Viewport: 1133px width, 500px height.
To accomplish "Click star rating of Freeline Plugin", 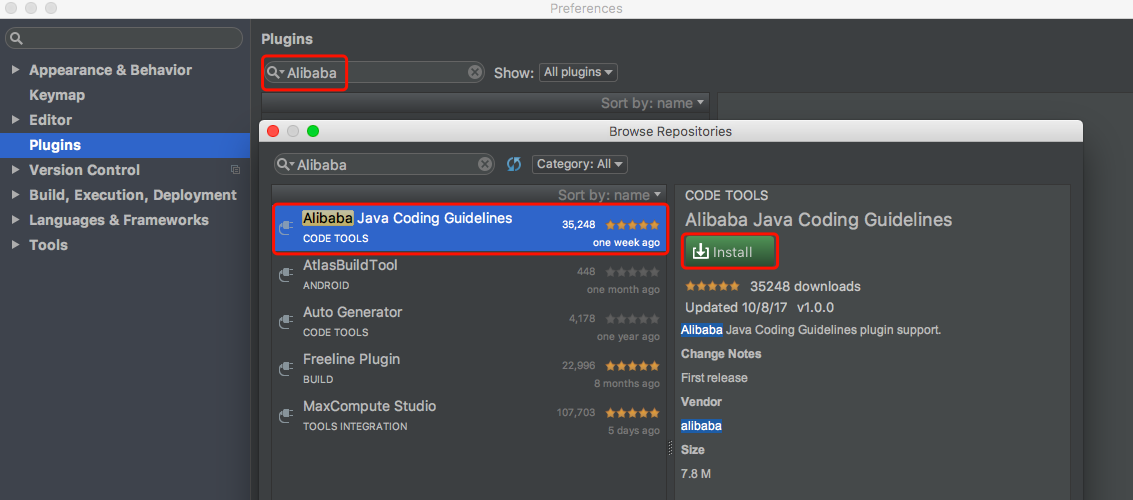I will 632,366.
